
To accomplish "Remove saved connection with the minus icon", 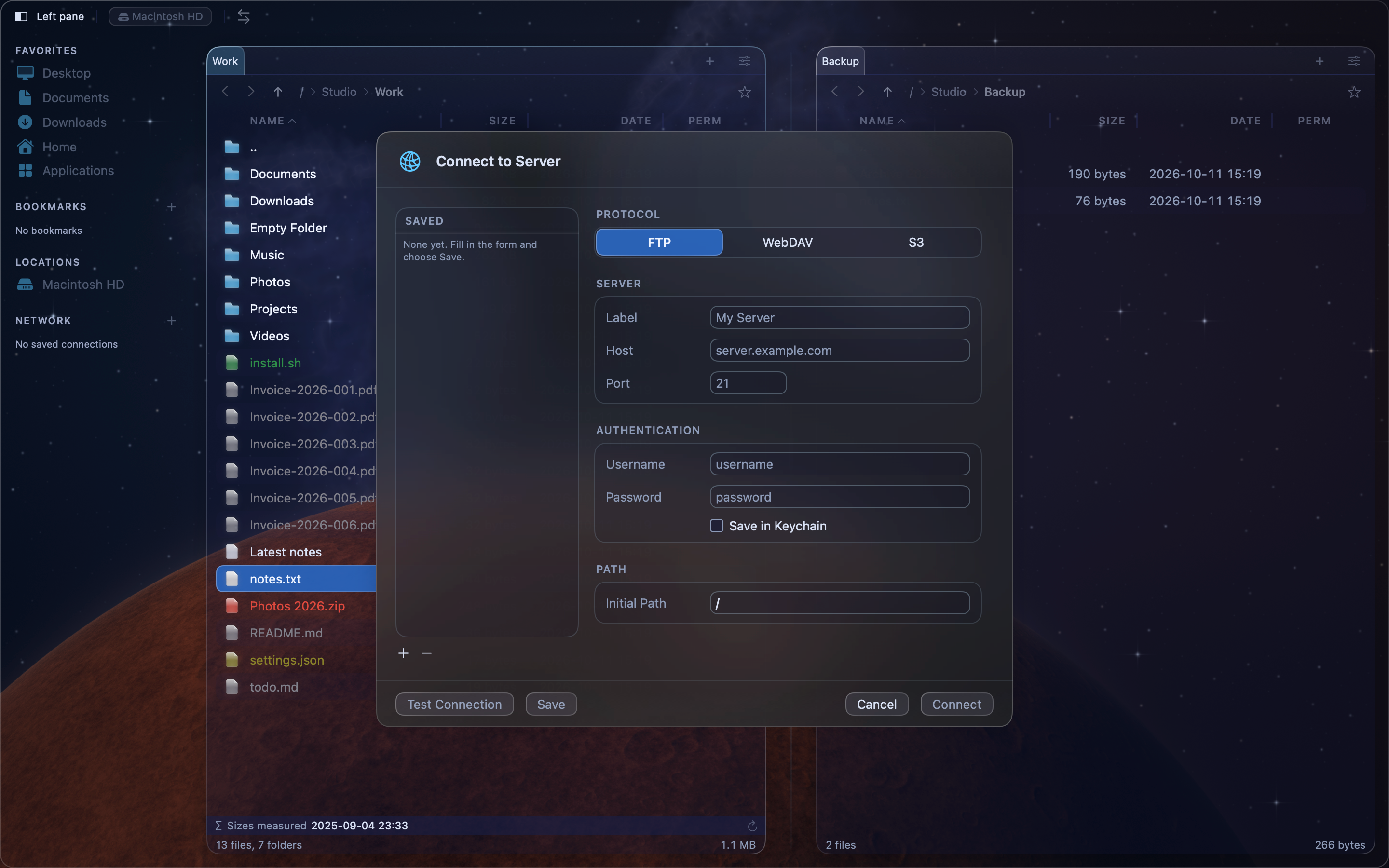I will (426, 653).
